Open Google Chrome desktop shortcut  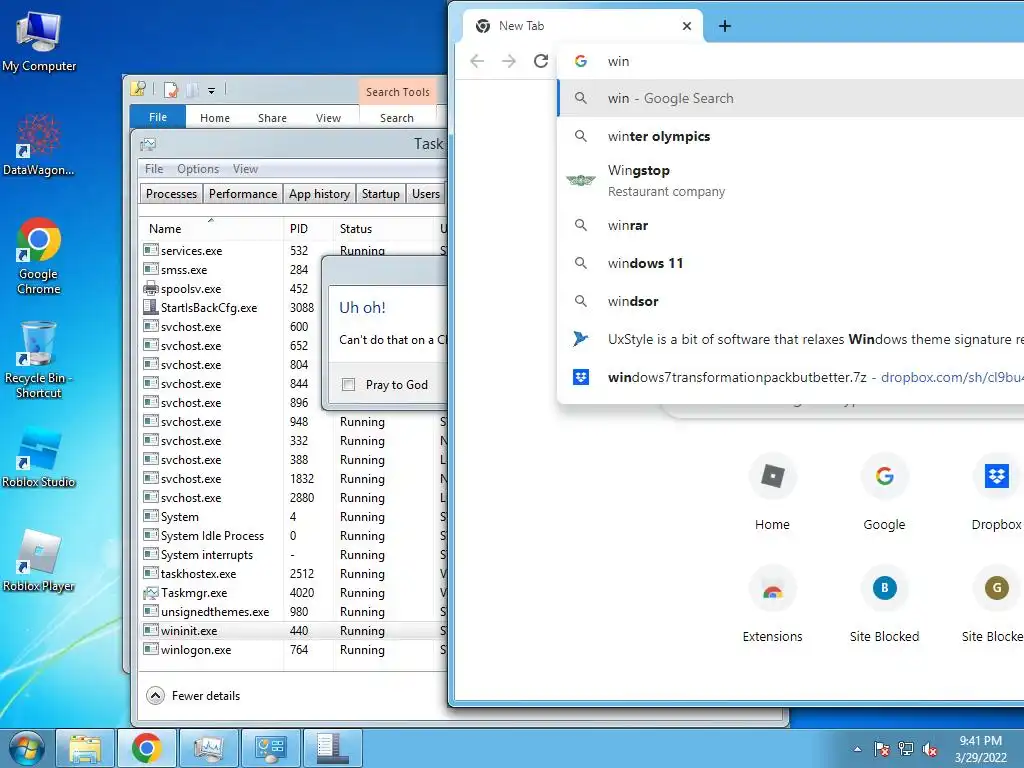[39, 256]
